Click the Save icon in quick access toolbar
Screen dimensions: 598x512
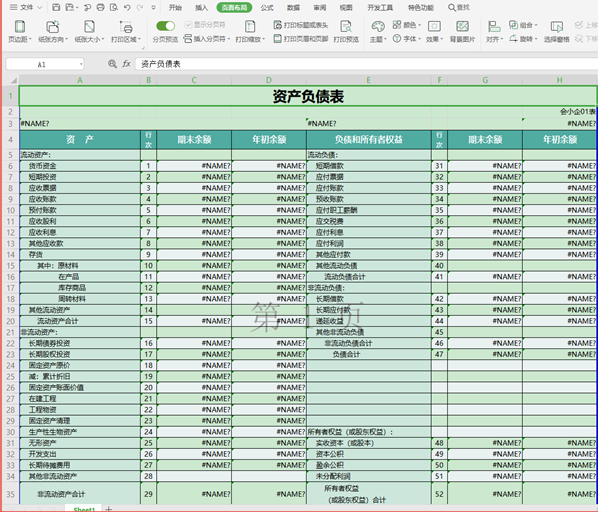click(x=56, y=7)
